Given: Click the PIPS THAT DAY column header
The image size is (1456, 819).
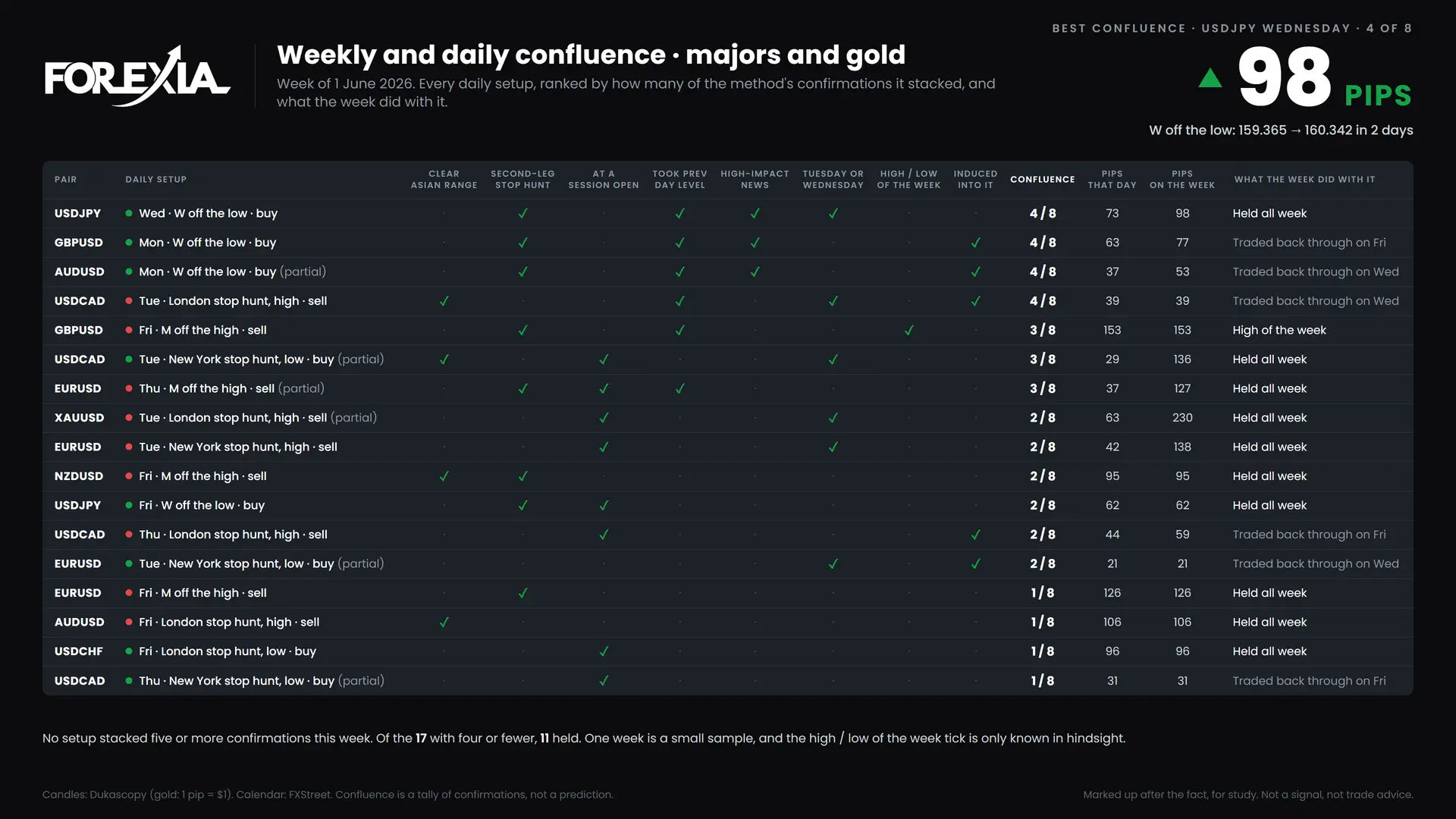Looking at the screenshot, I should coord(1112,180).
